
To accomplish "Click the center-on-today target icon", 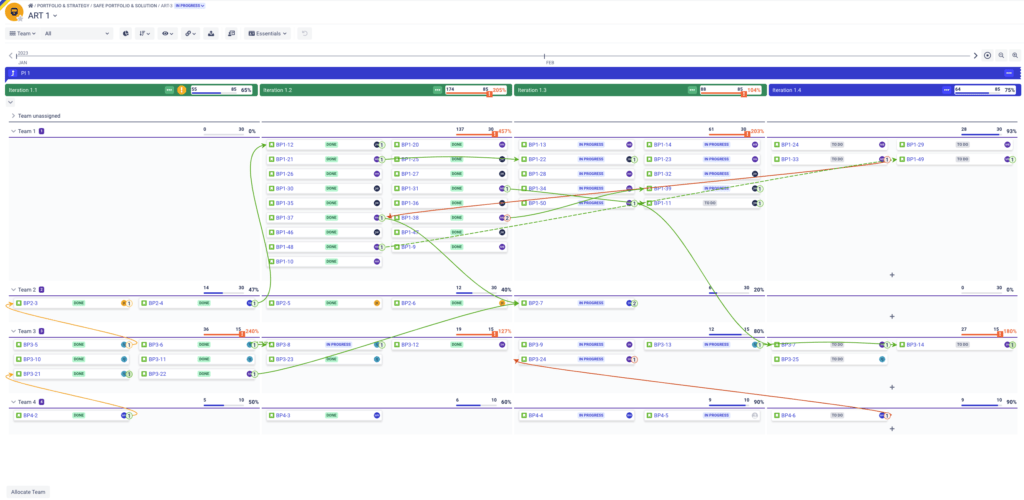I will click(x=987, y=55).
